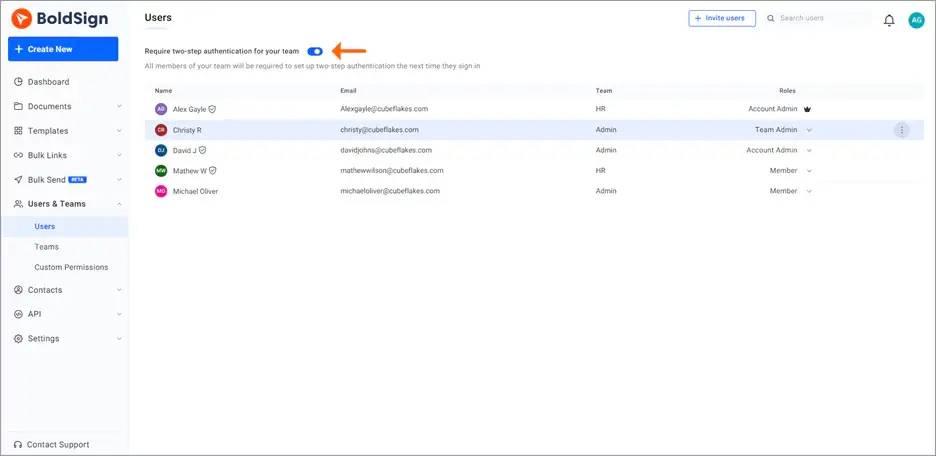Open the Teams submenu item
The height and width of the screenshot is (456, 936).
pos(47,247)
